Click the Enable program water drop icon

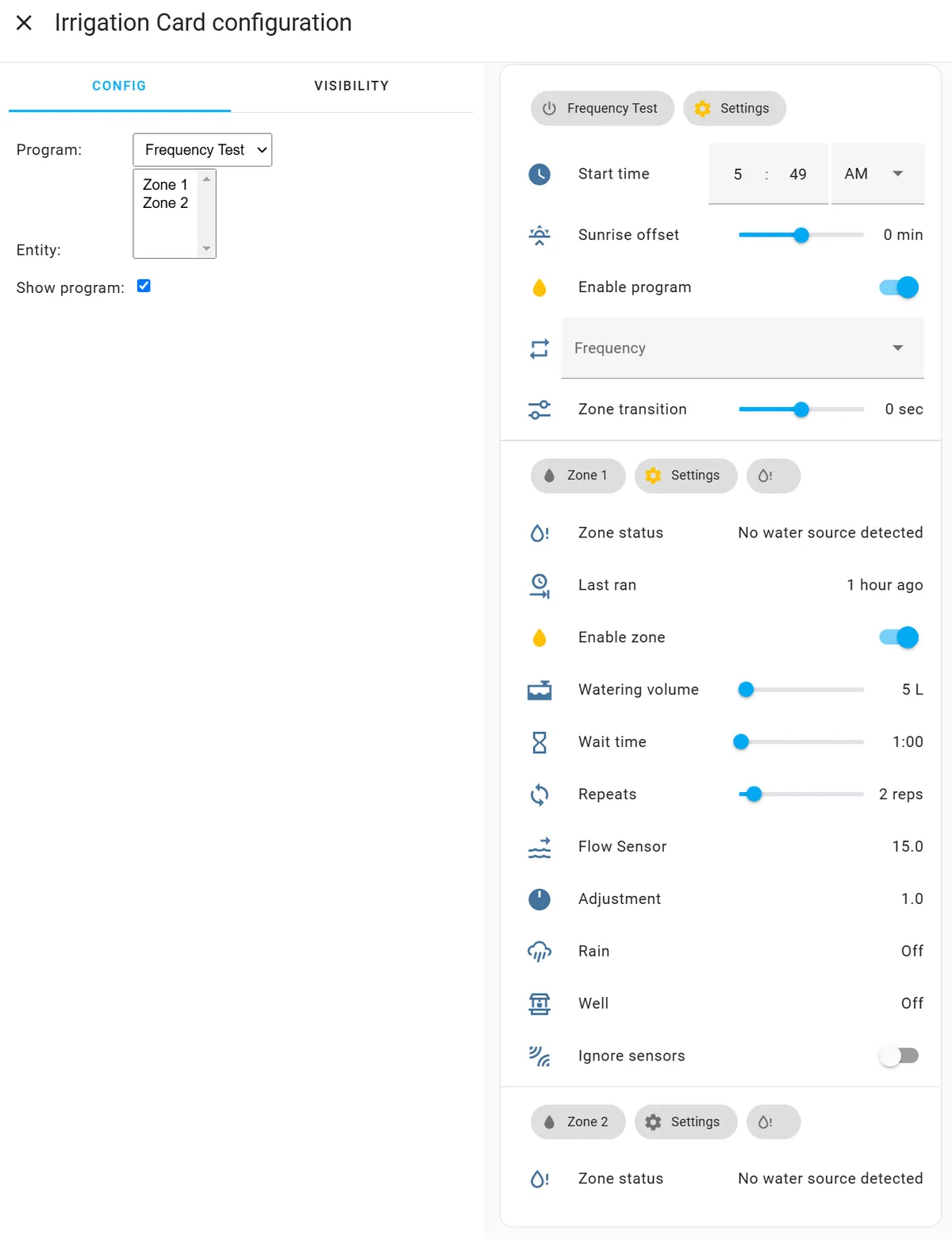pos(539,287)
